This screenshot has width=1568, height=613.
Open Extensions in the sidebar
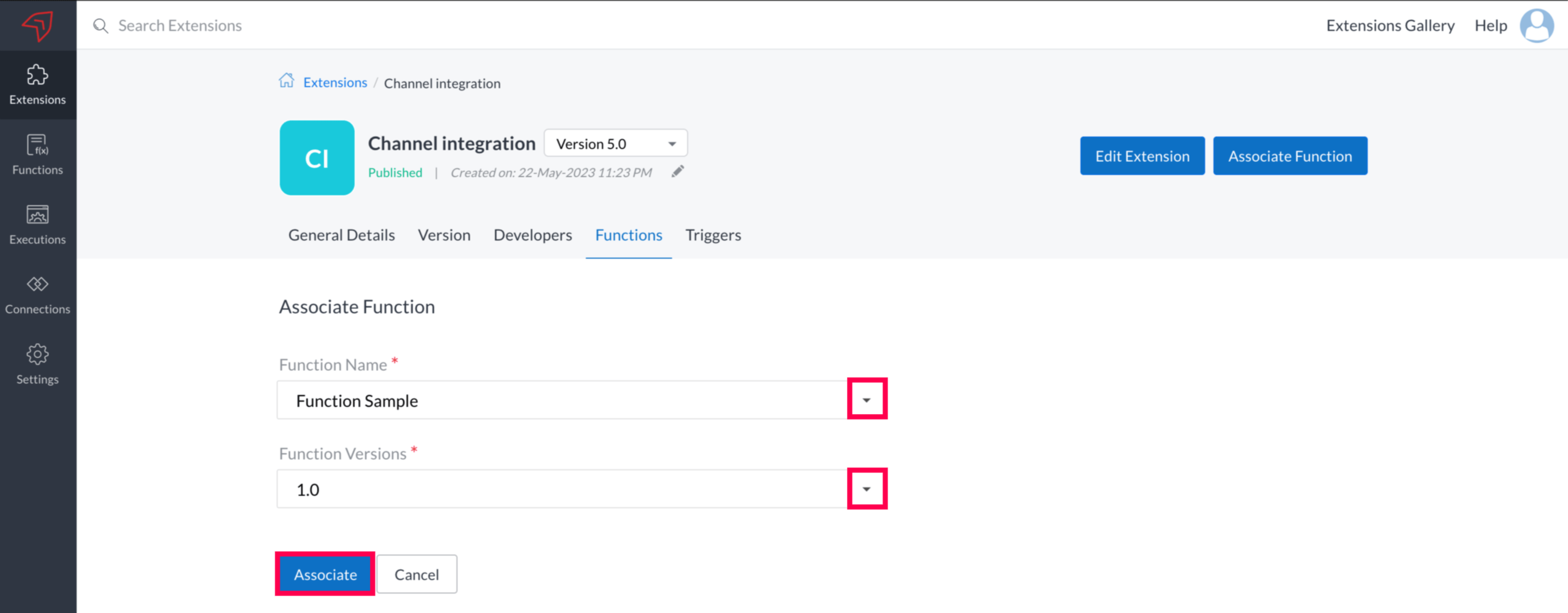[37, 85]
